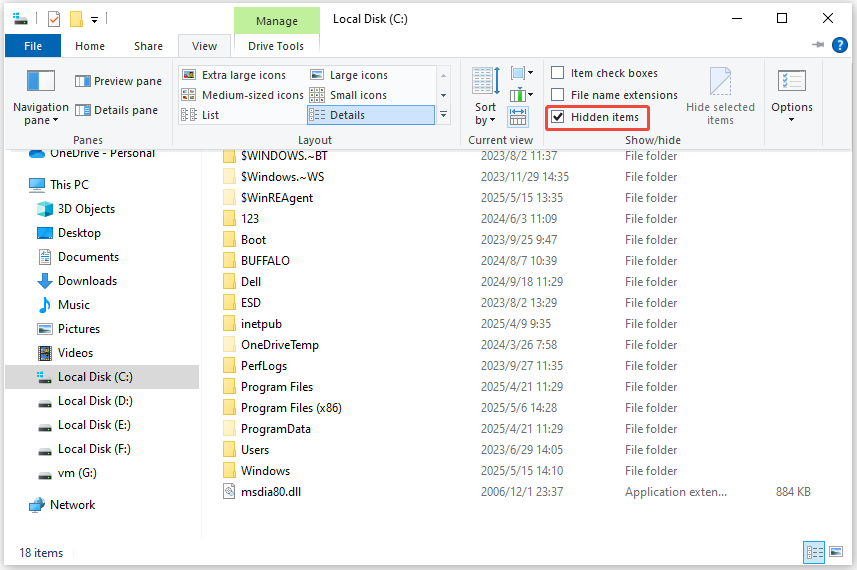Viewport: 857px width, 570px height.
Task: Open Customize Quick Access Toolbar dropdown
Action: [94, 20]
